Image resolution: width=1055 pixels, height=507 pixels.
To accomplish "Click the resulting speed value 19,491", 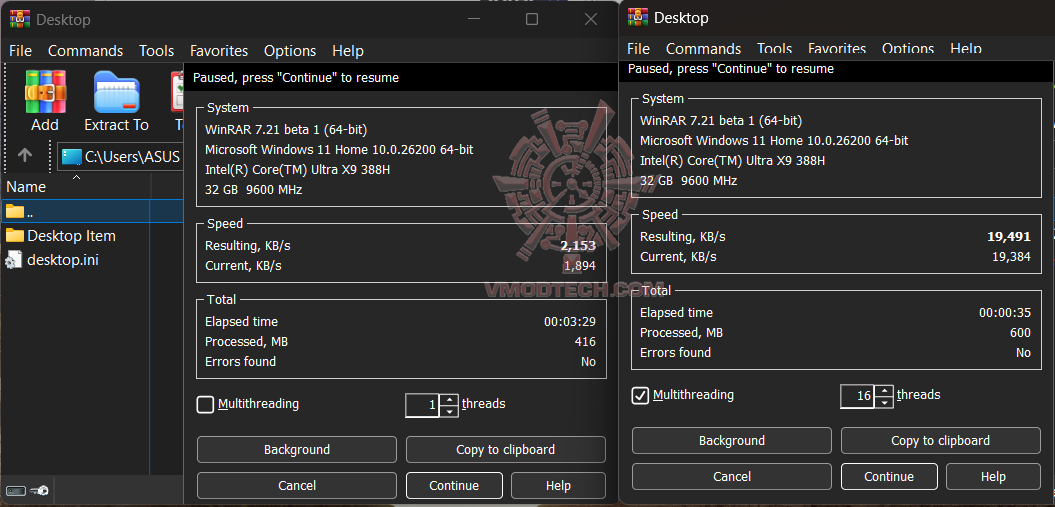I will [1009, 237].
